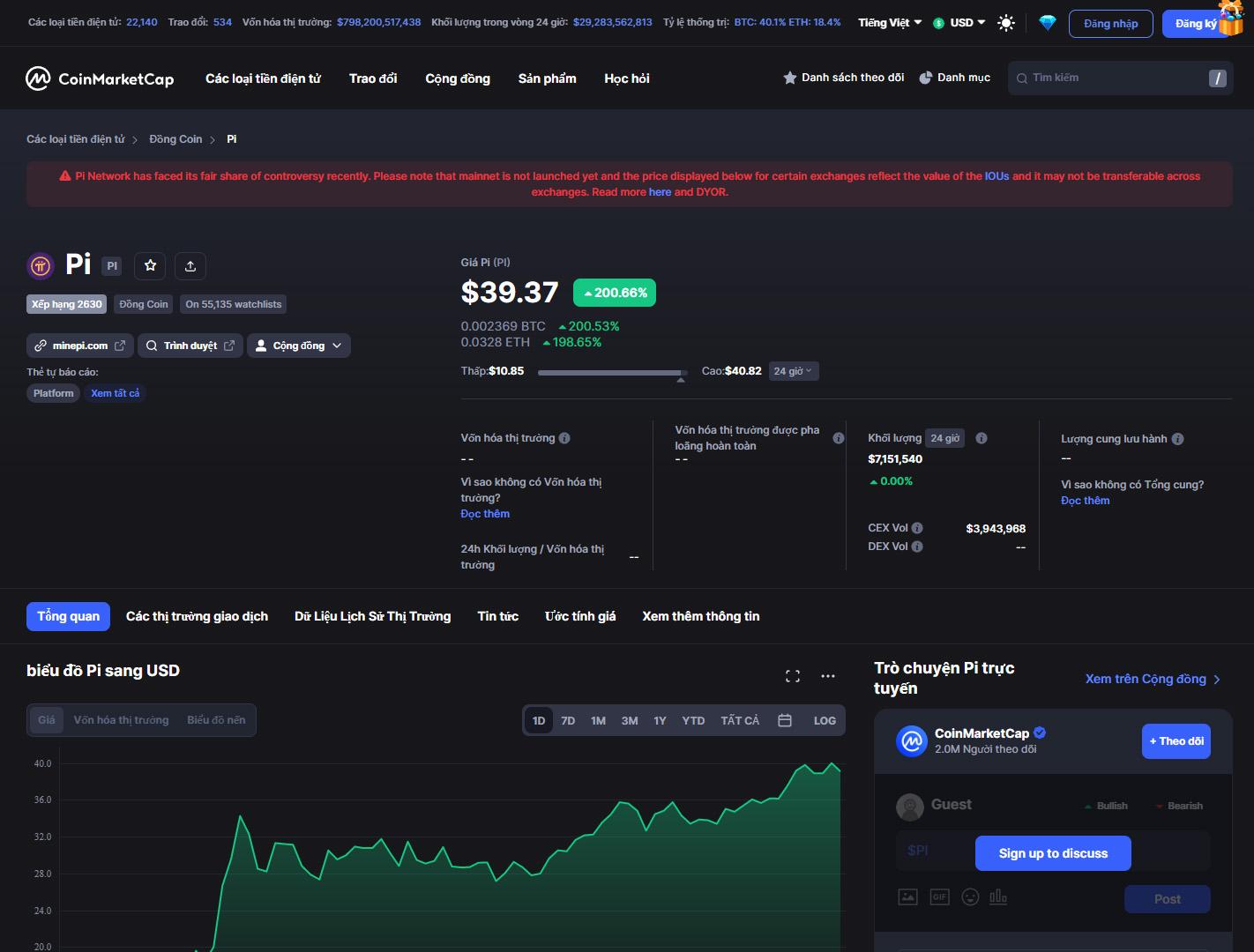Viewport: 1254px width, 952px height.
Task: Switch to Các thị trường giao dịch tab
Action: point(197,616)
